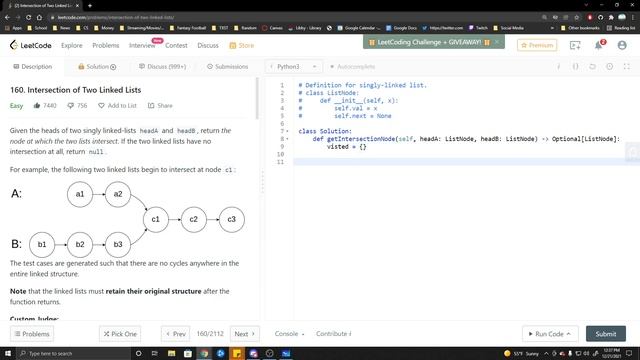
Task: Click the thumbs up like icon
Action: (x=37, y=106)
